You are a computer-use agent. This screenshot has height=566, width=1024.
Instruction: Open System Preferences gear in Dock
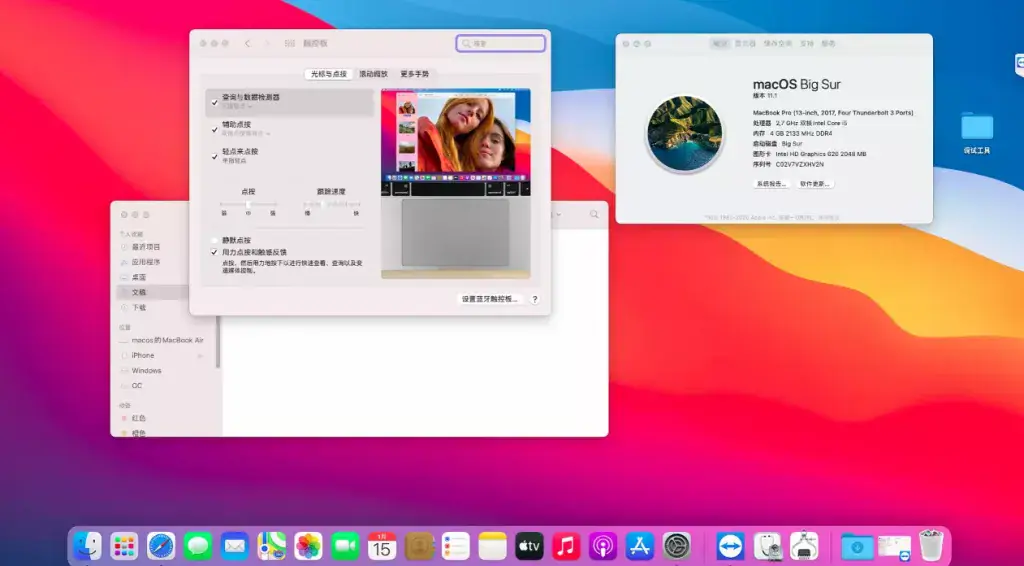(677, 546)
